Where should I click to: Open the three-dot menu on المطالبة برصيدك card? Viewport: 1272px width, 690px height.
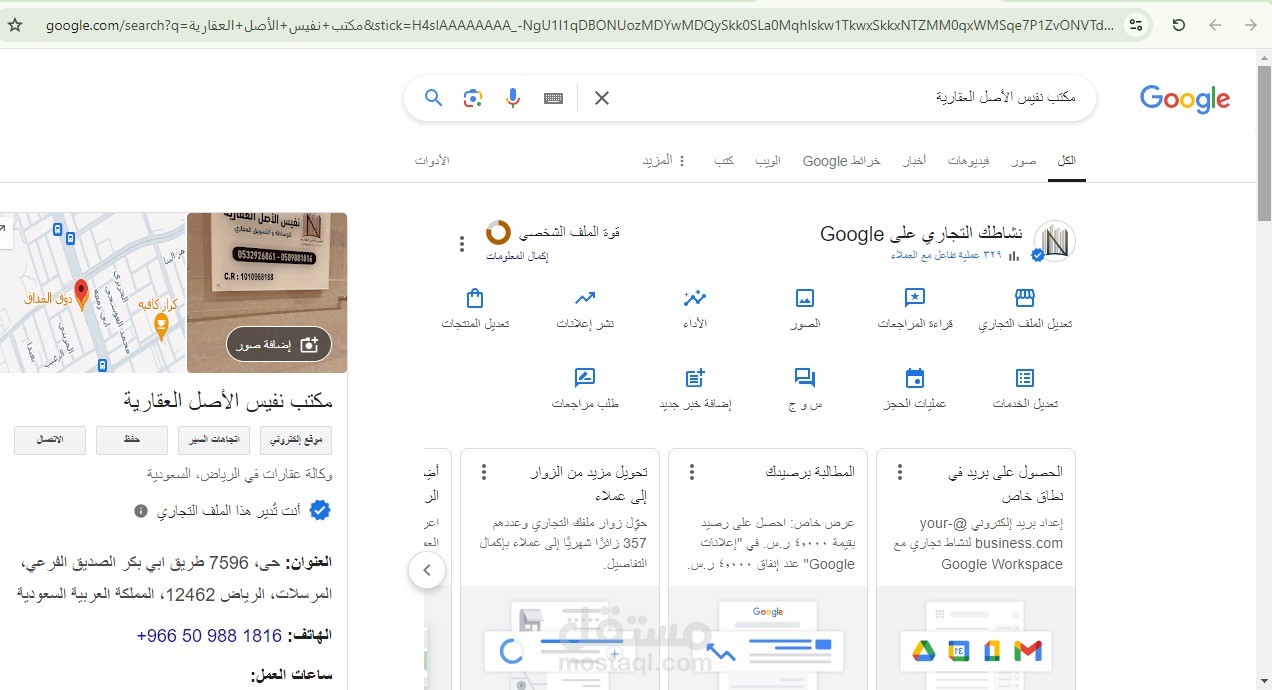click(x=692, y=472)
